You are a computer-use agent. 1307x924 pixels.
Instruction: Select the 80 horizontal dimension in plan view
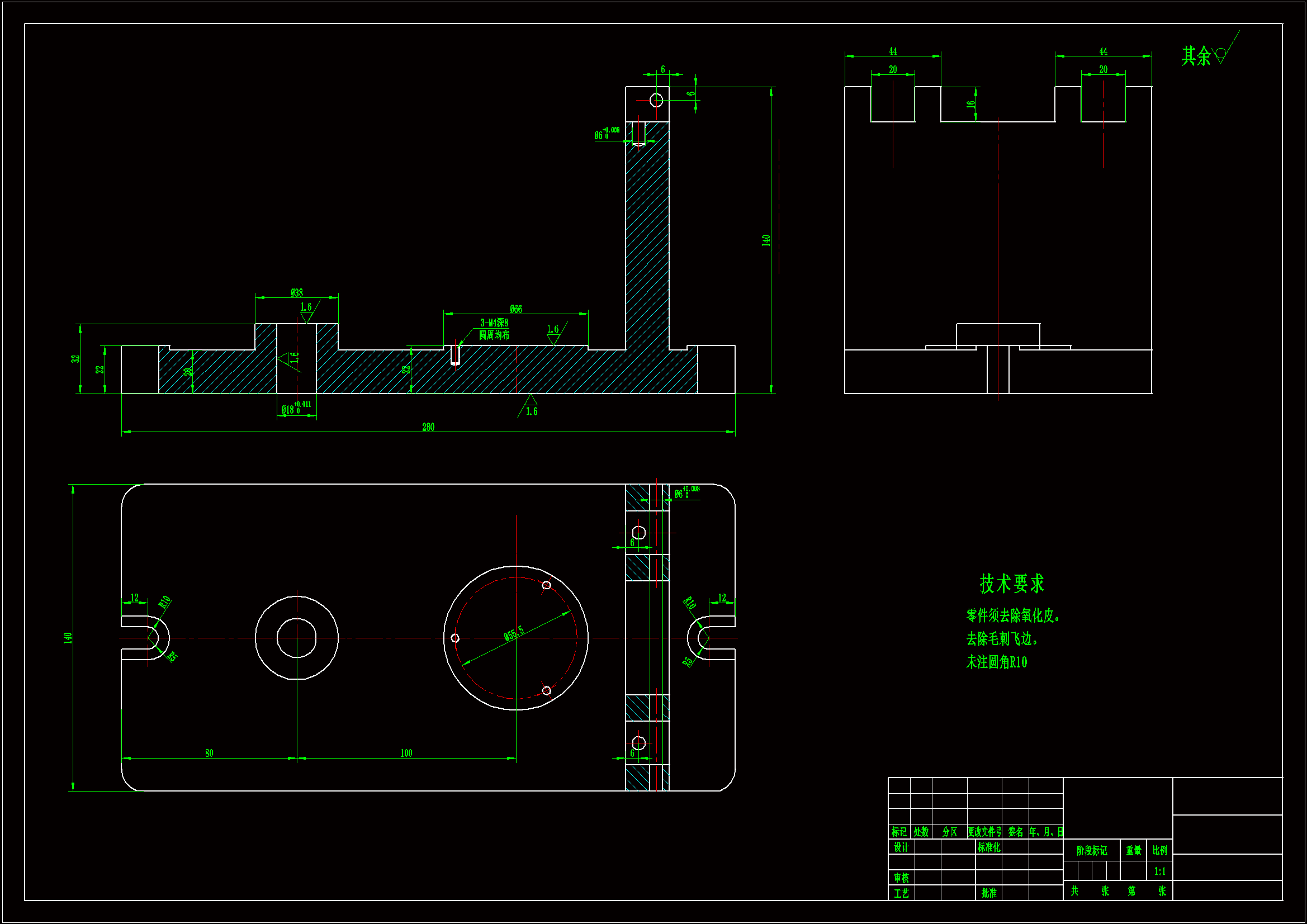click(x=209, y=753)
